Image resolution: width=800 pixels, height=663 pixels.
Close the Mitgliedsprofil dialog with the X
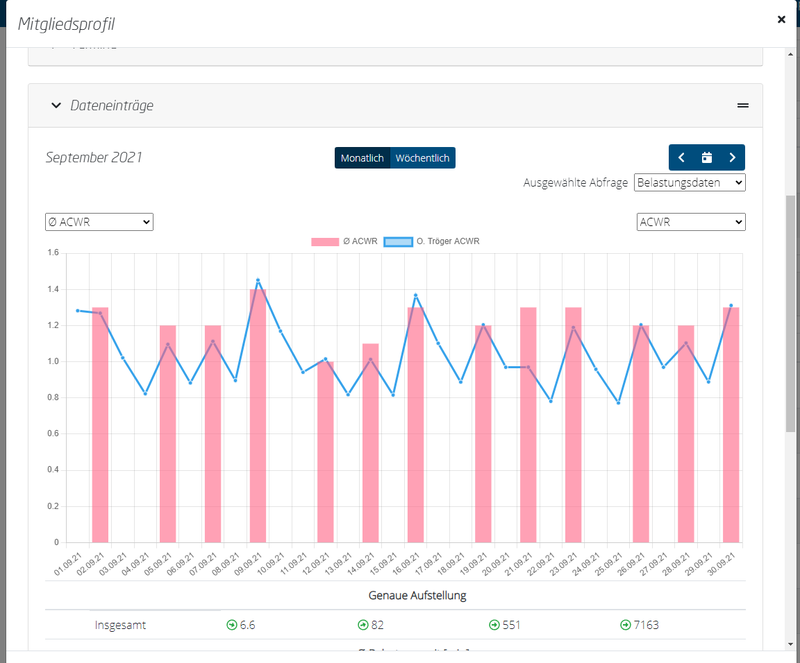point(781,19)
